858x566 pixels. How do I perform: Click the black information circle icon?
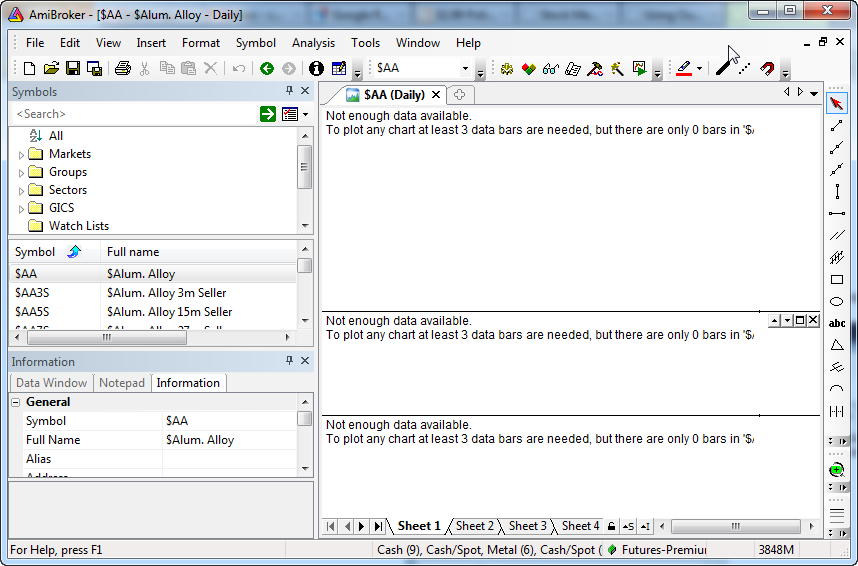[316, 68]
